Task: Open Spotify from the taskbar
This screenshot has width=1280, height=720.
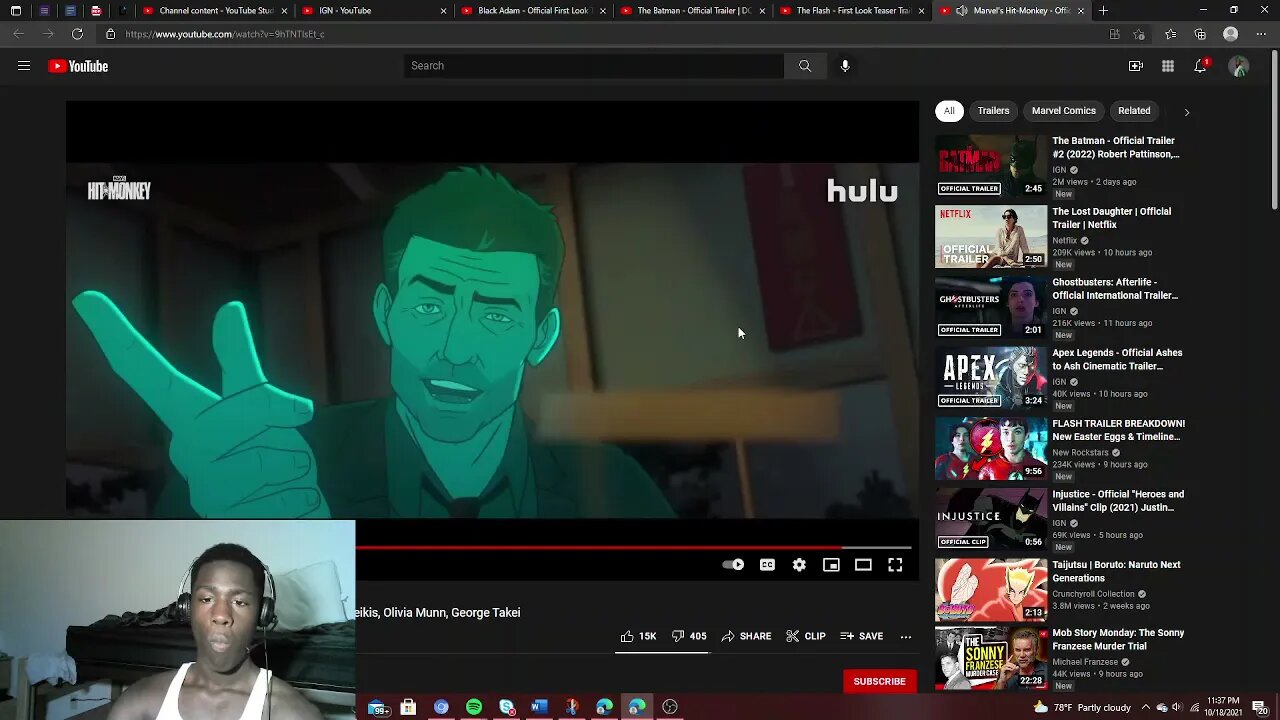Action: pyautogui.click(x=474, y=707)
